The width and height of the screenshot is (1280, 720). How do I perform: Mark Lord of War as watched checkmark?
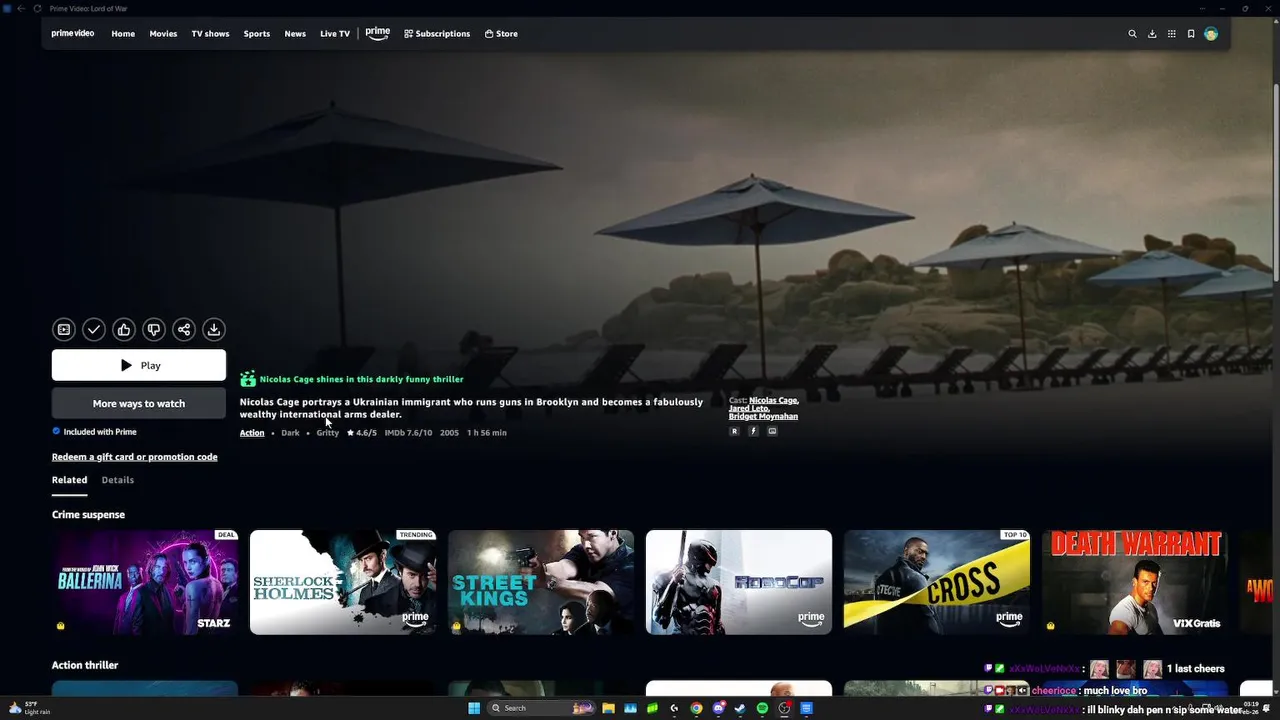(94, 329)
